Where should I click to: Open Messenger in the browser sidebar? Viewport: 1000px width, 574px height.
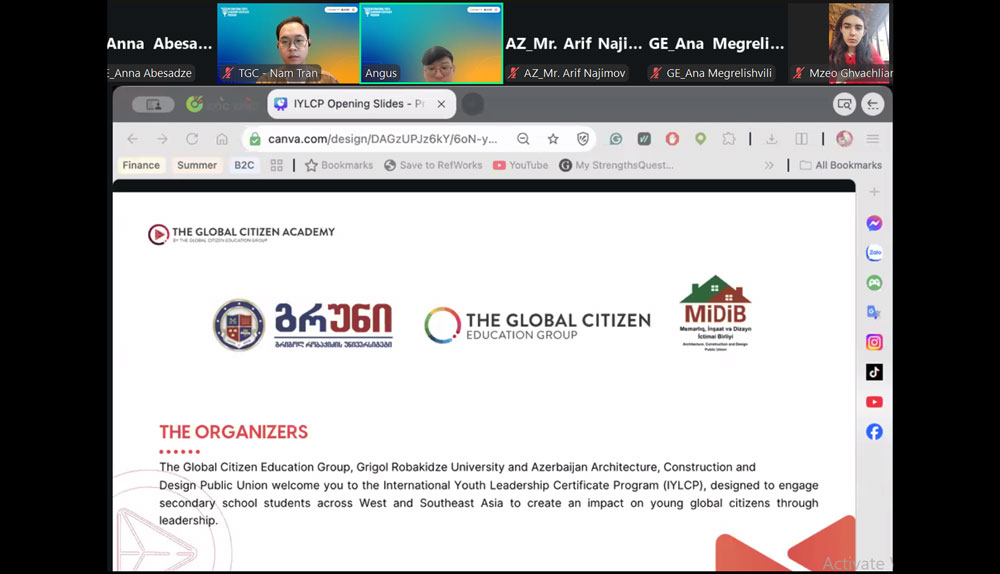[874, 224]
